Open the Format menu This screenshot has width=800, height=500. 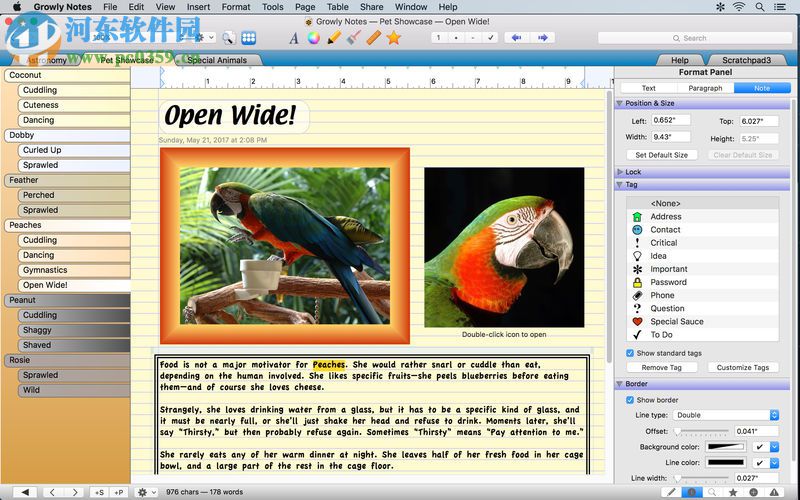[236, 7]
